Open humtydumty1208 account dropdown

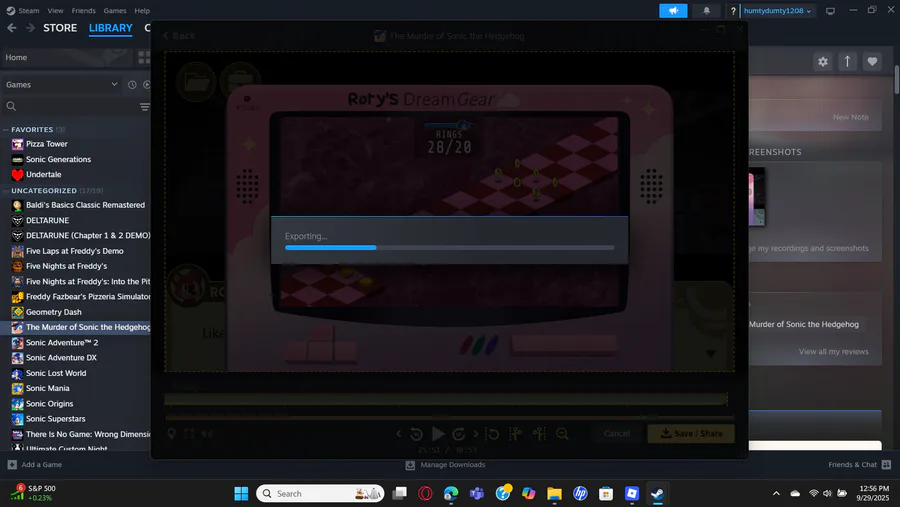pyautogui.click(x=778, y=11)
